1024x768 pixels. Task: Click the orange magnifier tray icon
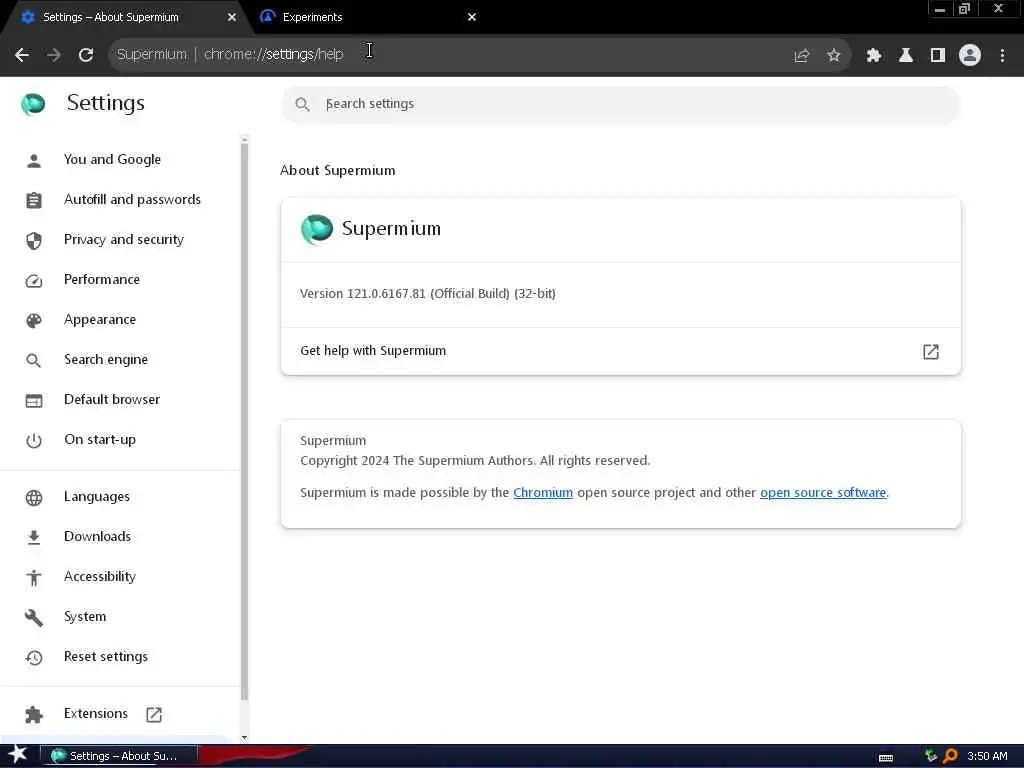tap(950, 756)
